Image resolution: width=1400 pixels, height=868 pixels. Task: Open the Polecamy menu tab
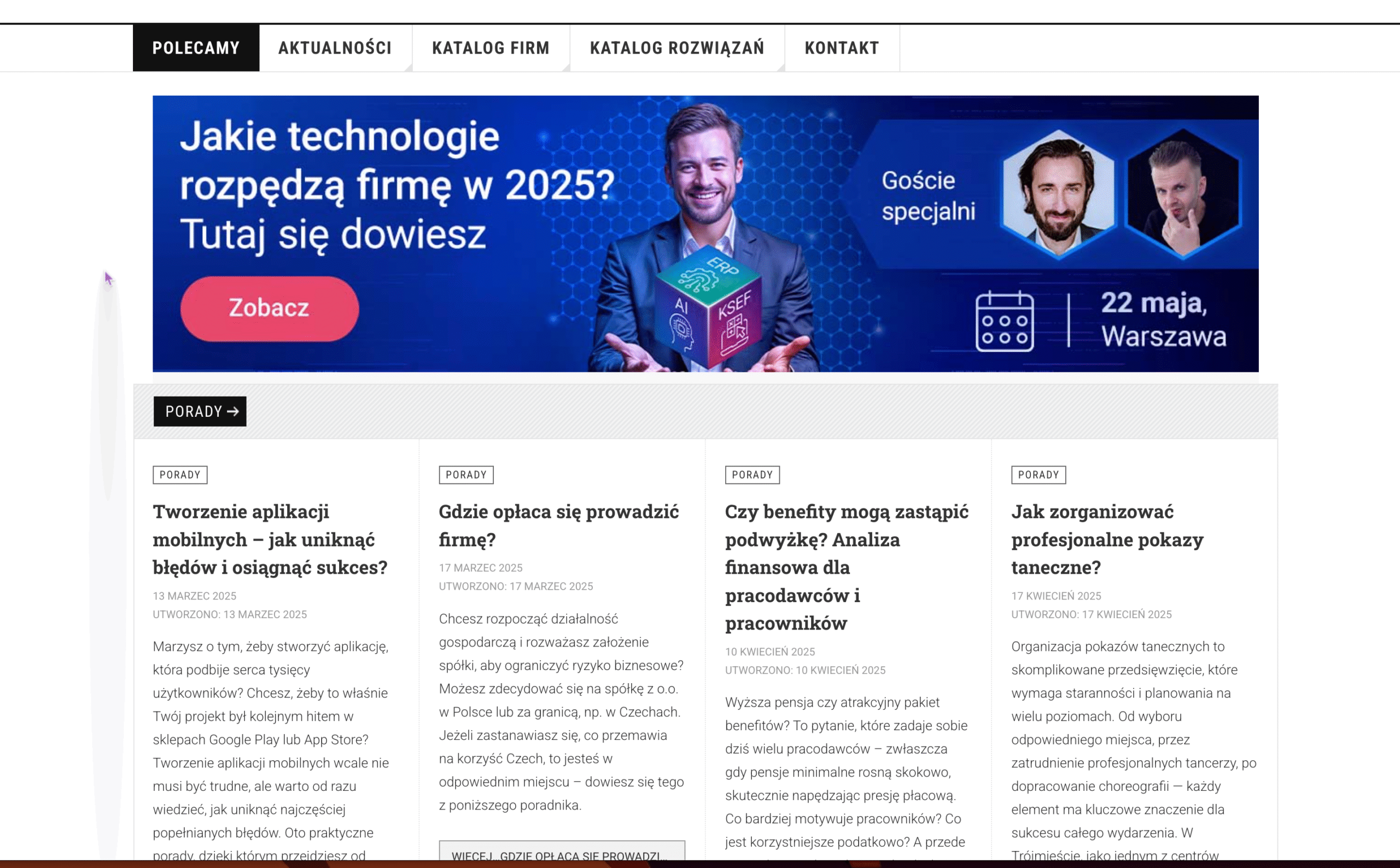pos(196,48)
